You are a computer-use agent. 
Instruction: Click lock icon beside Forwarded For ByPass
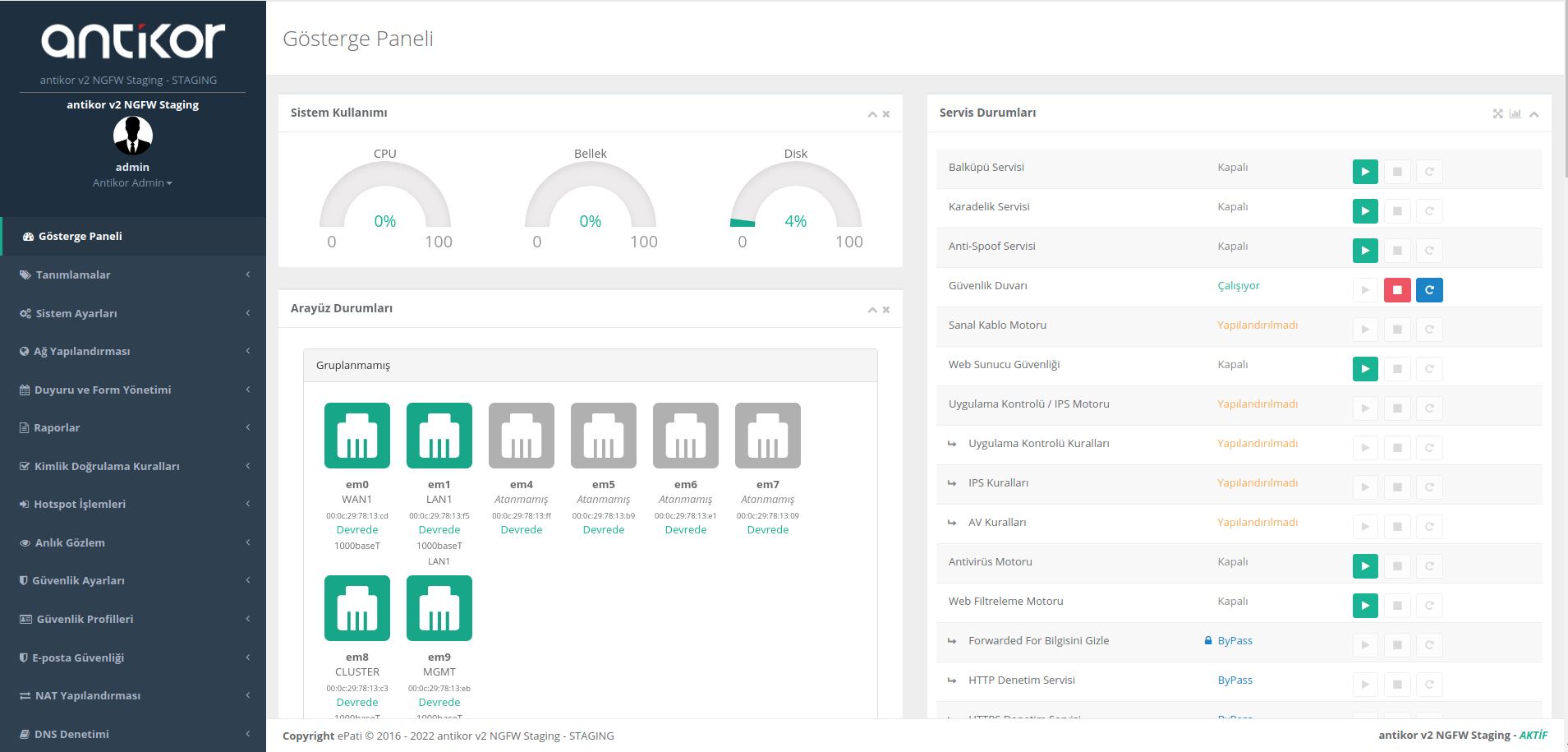coord(1208,641)
